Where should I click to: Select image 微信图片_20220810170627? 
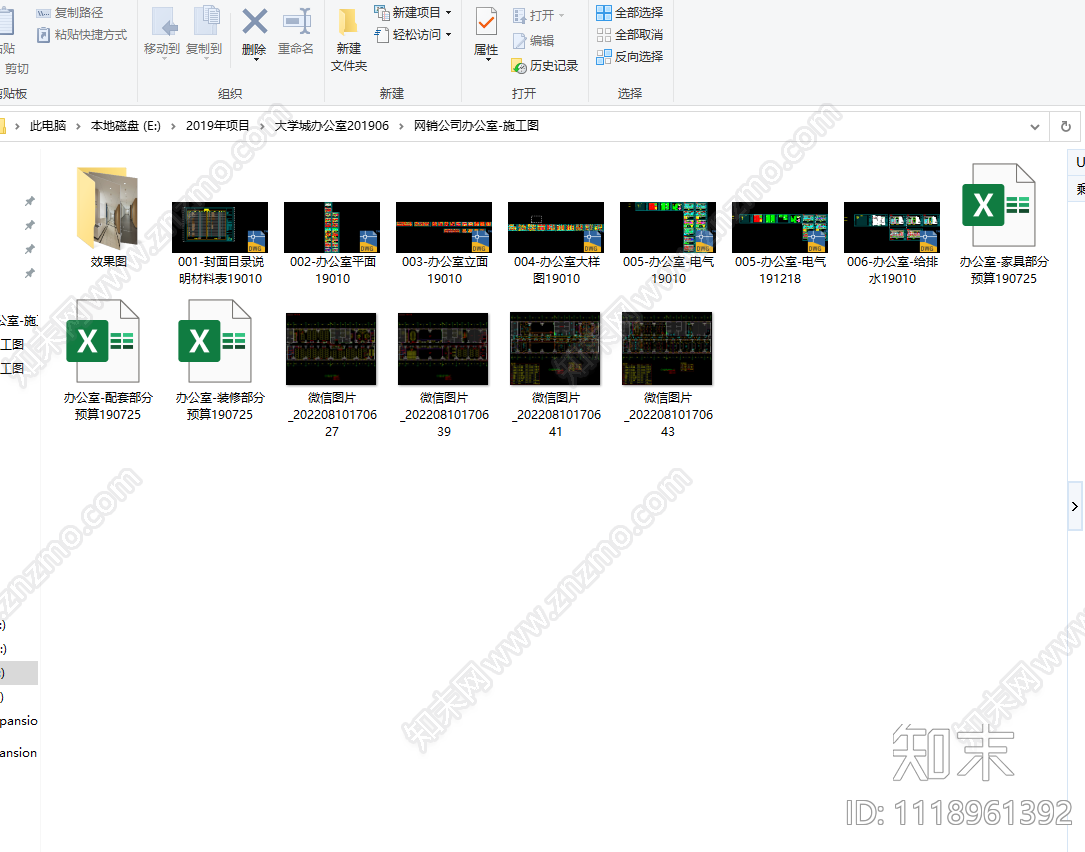click(x=332, y=374)
